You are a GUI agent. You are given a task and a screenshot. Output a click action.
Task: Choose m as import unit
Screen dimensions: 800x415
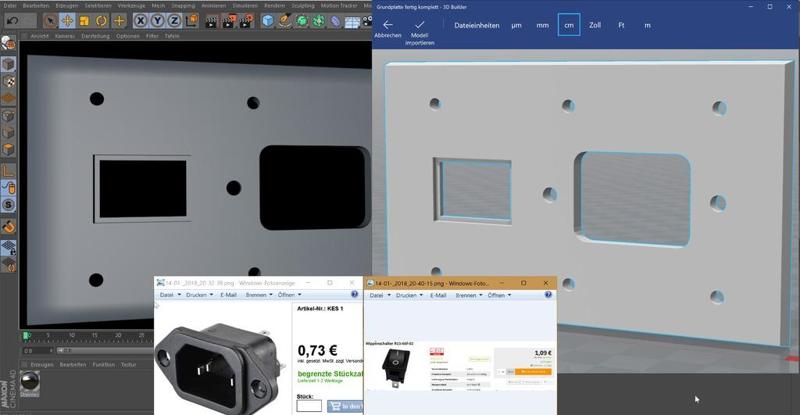(647, 26)
